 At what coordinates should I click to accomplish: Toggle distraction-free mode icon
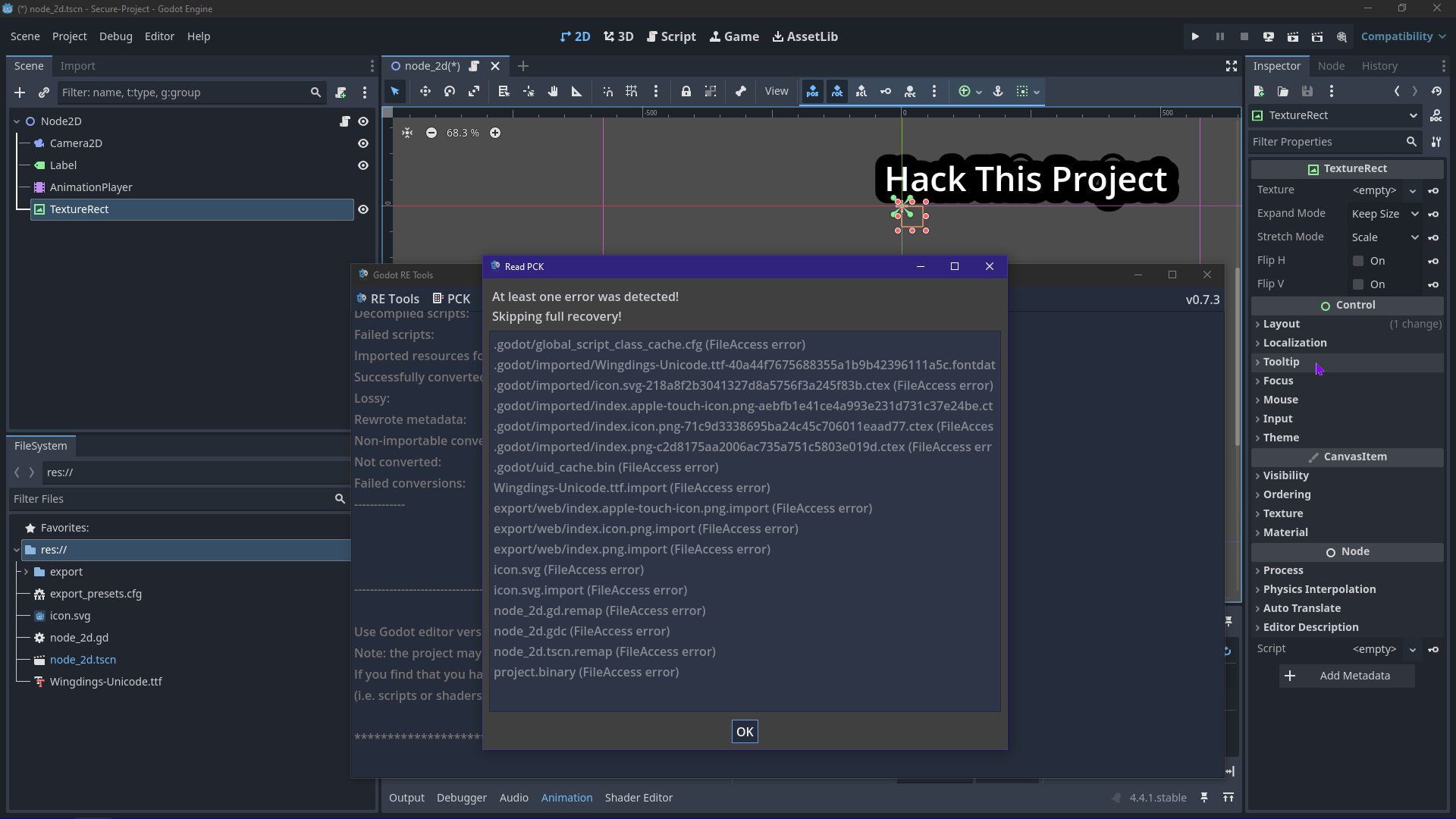[1232, 67]
